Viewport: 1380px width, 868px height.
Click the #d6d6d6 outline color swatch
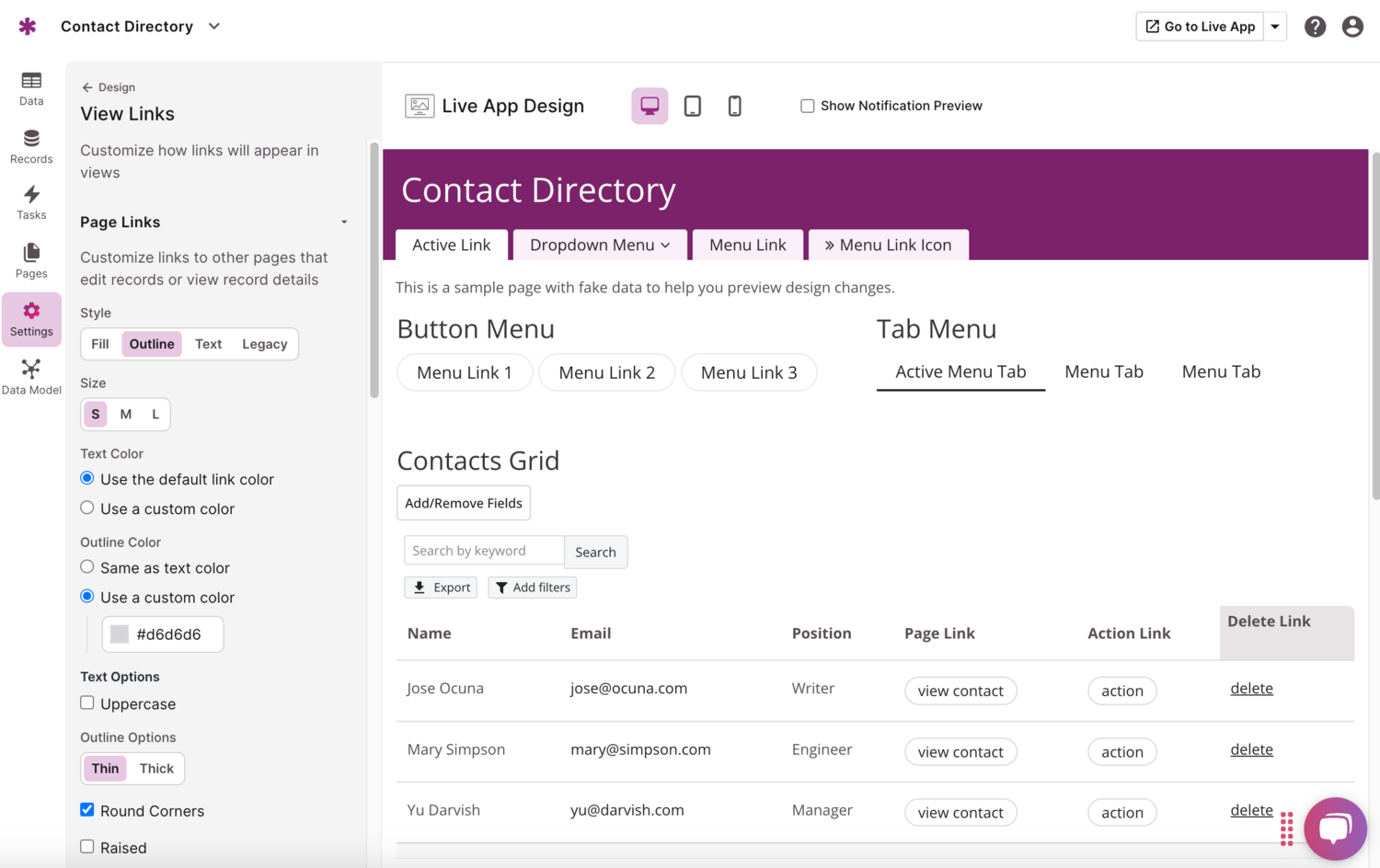click(x=120, y=634)
